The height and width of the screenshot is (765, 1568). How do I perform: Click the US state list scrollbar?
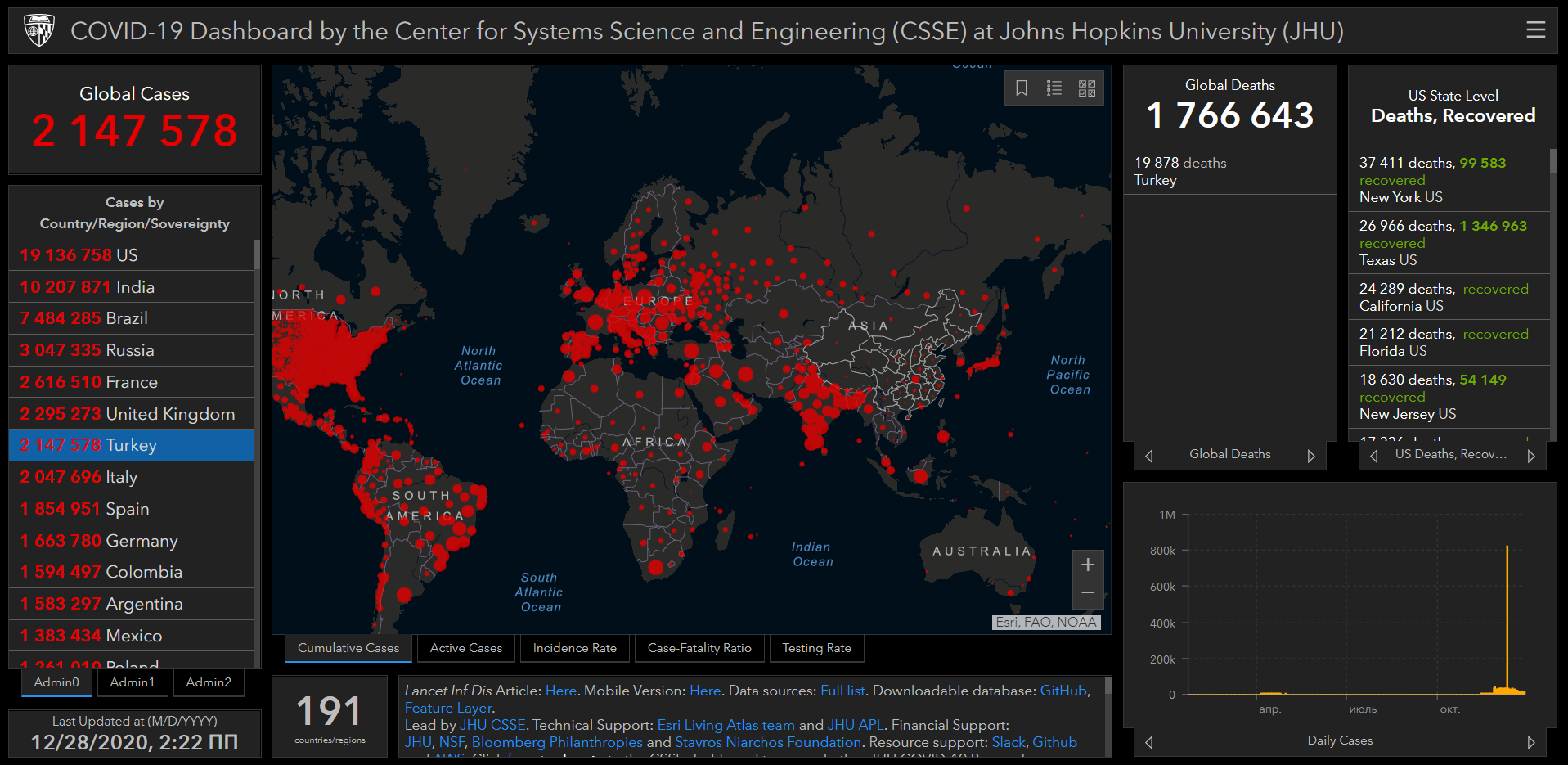click(x=1553, y=161)
